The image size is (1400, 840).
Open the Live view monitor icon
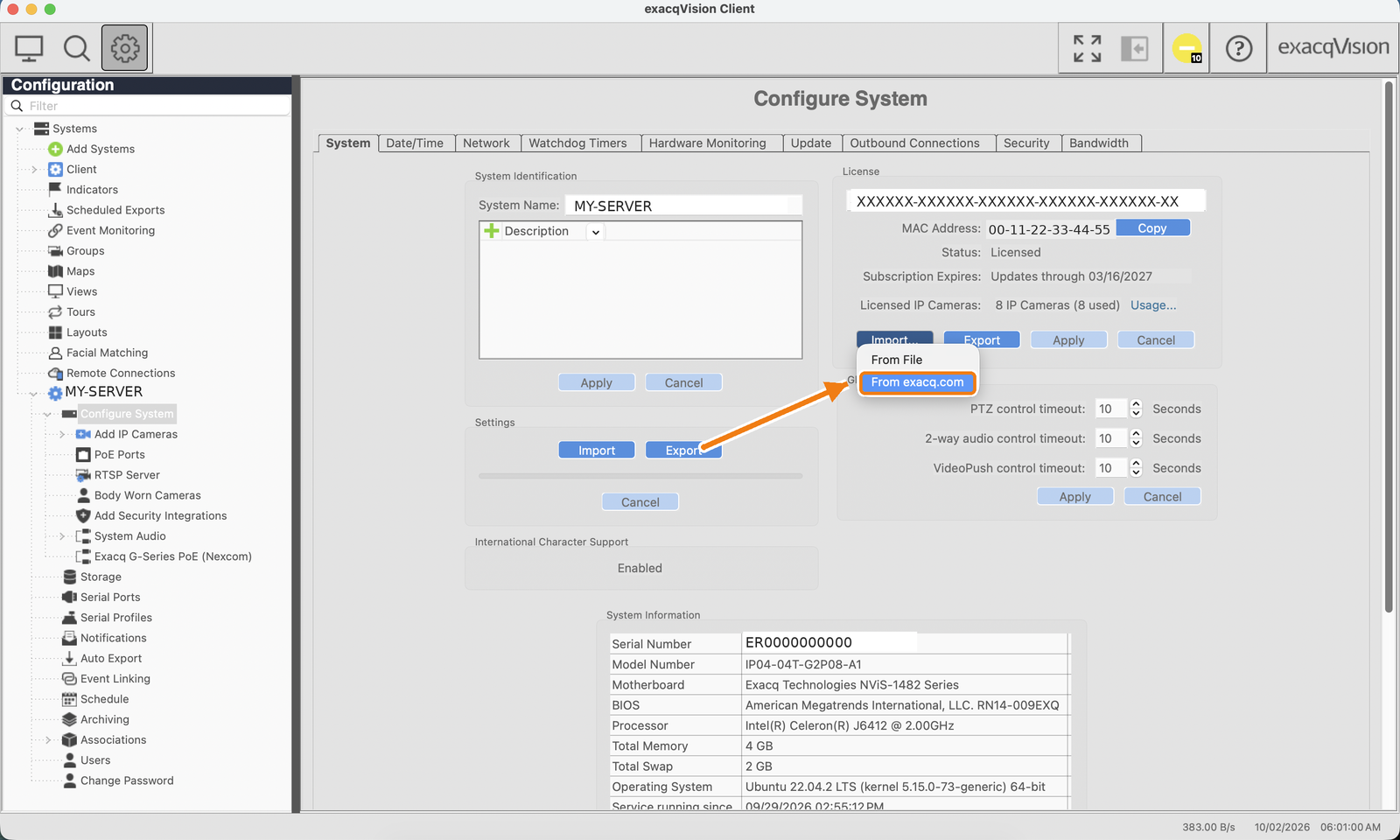coord(29,48)
